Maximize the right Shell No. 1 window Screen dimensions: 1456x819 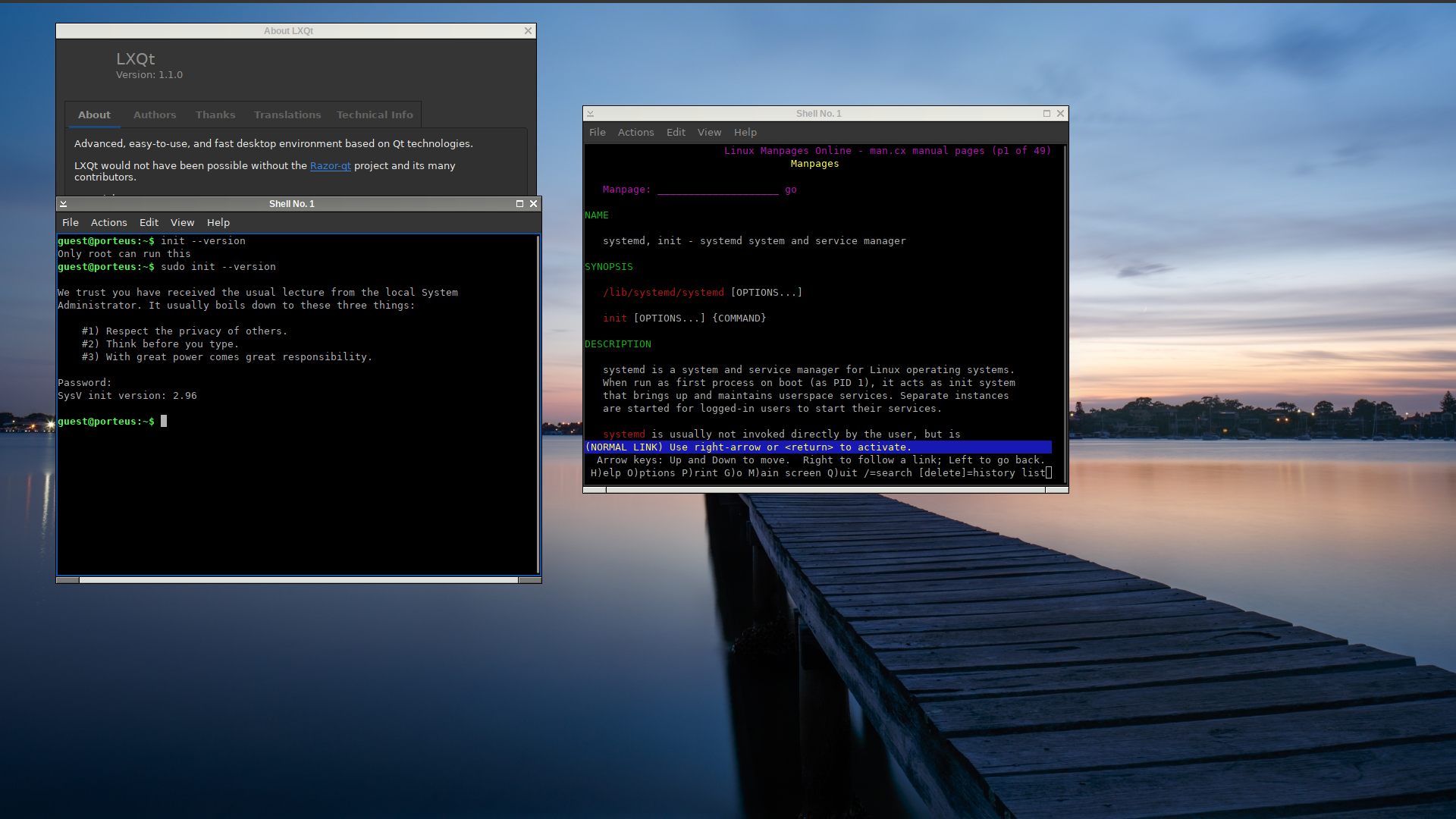tap(1046, 114)
